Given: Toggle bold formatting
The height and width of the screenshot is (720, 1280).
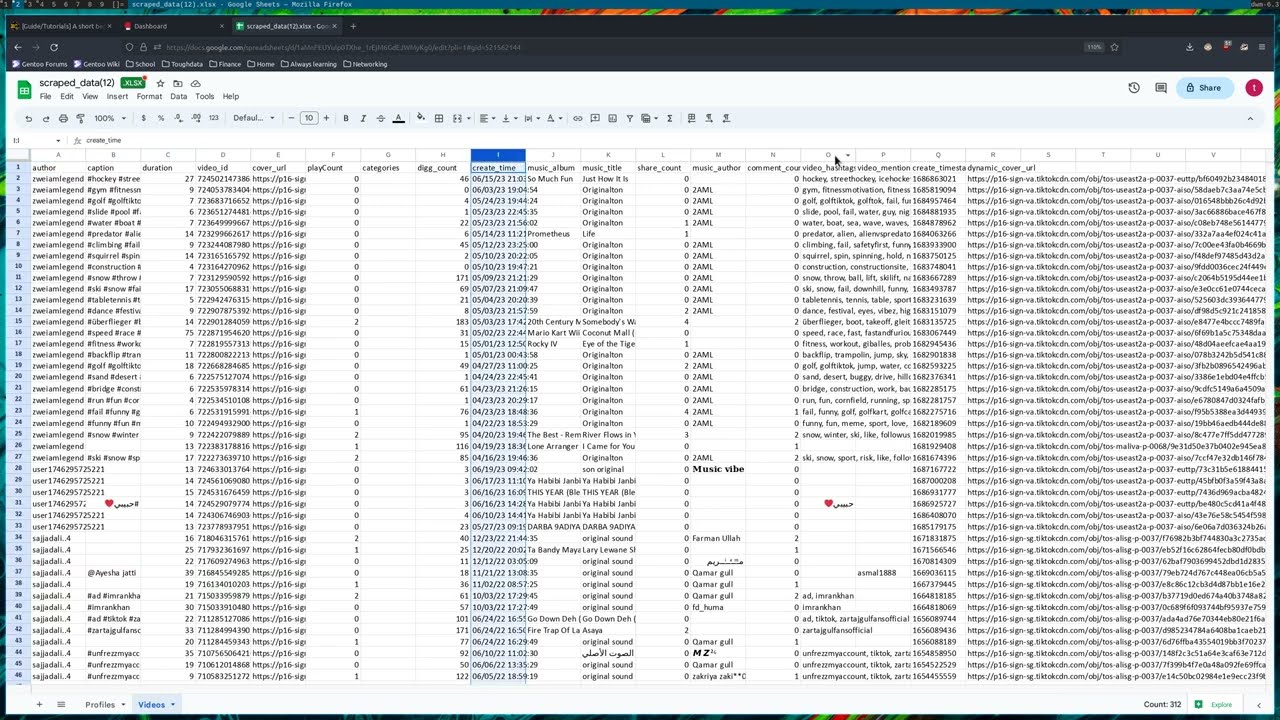Looking at the screenshot, I should (x=346, y=118).
